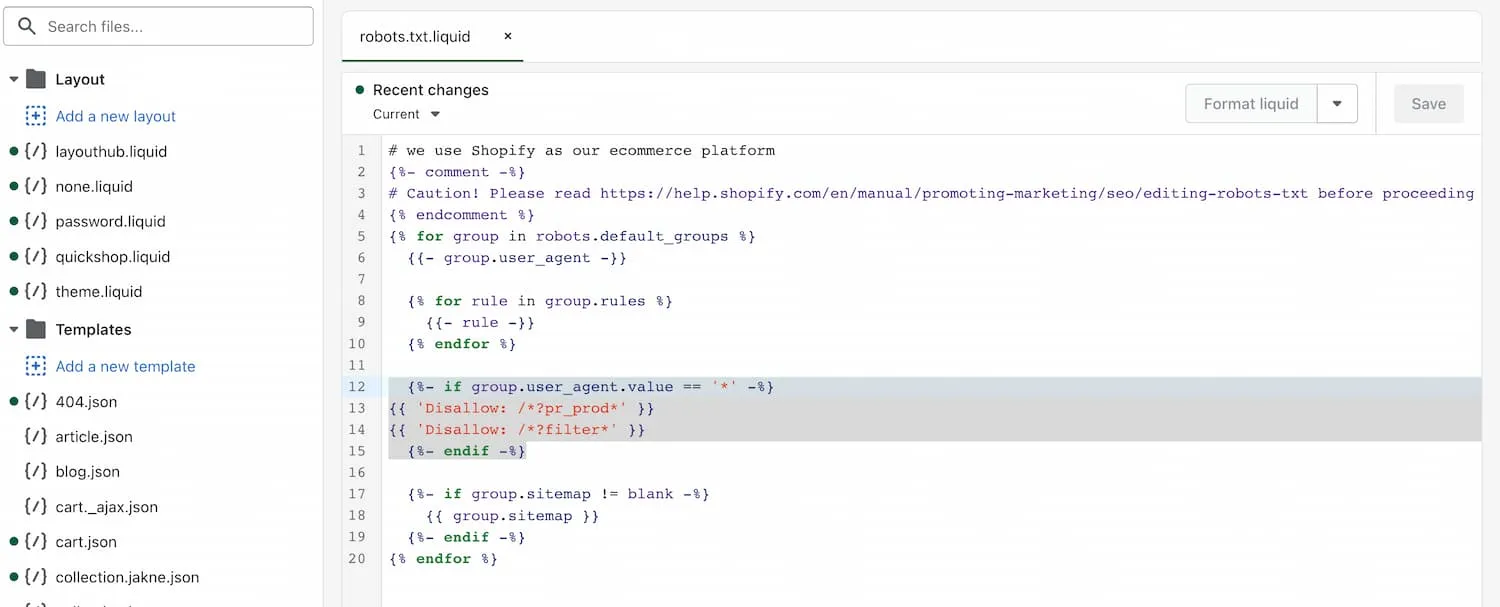
Task: Focus the Search files input field
Action: 158,26
